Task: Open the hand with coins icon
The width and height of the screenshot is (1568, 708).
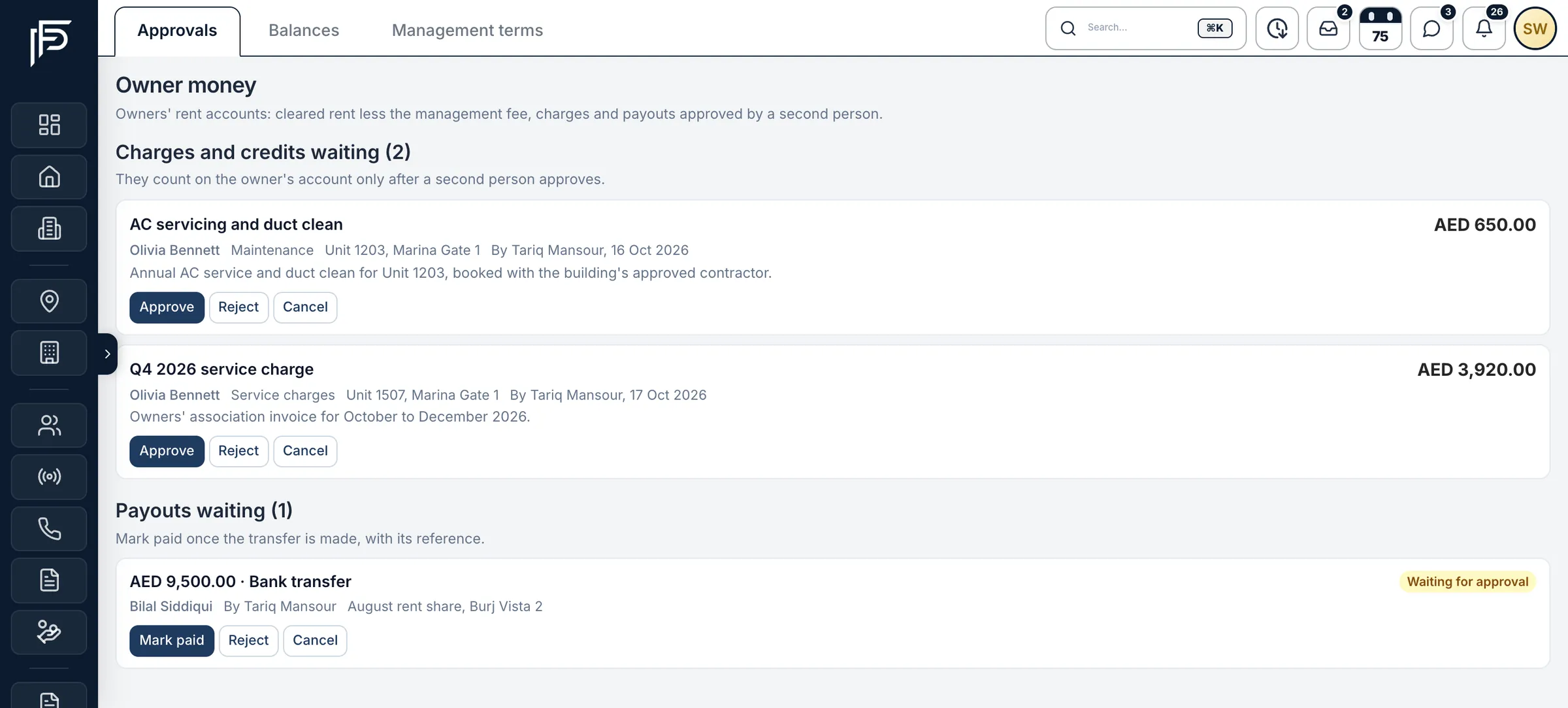Action: [49, 632]
